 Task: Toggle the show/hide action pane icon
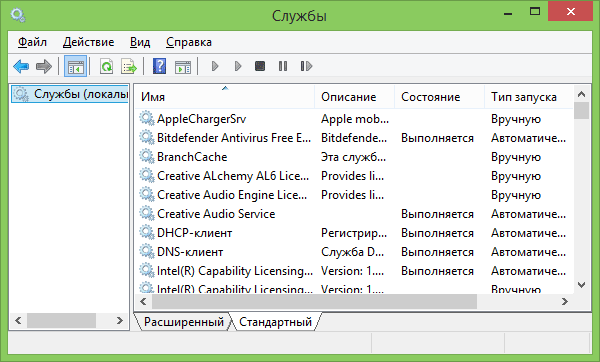[x=183, y=67]
